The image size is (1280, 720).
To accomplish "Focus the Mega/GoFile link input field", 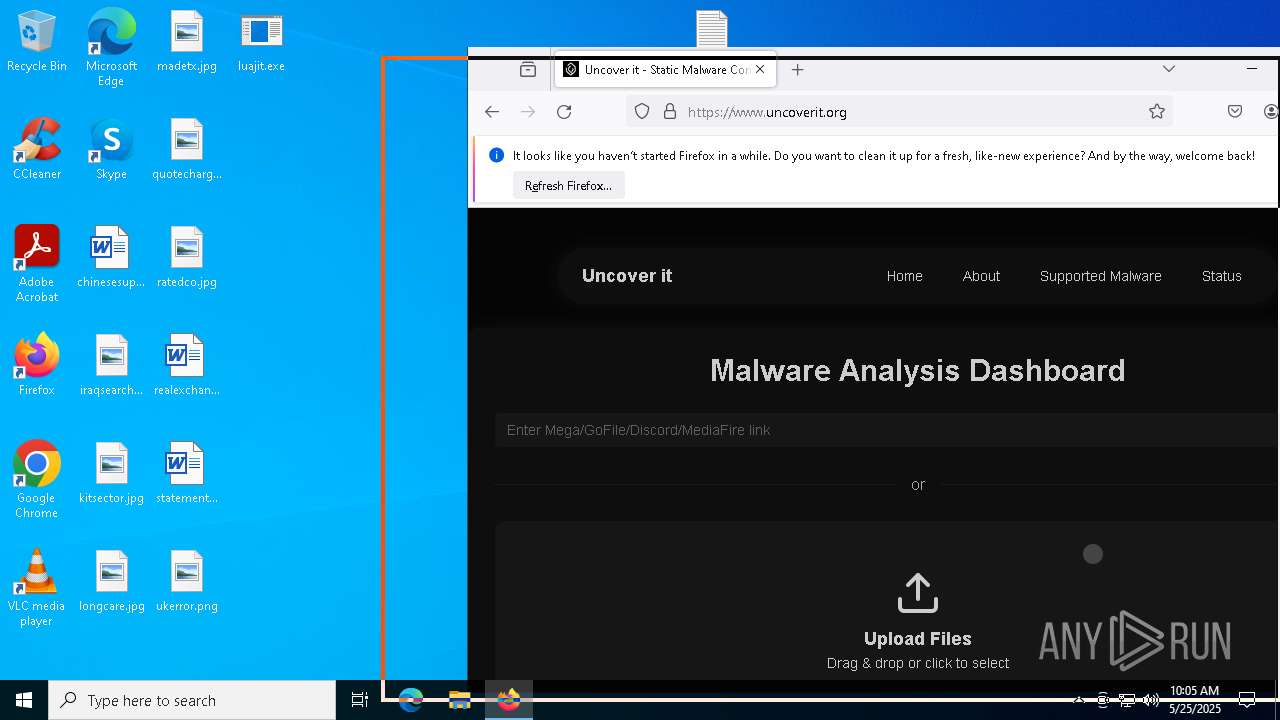I will (x=886, y=430).
